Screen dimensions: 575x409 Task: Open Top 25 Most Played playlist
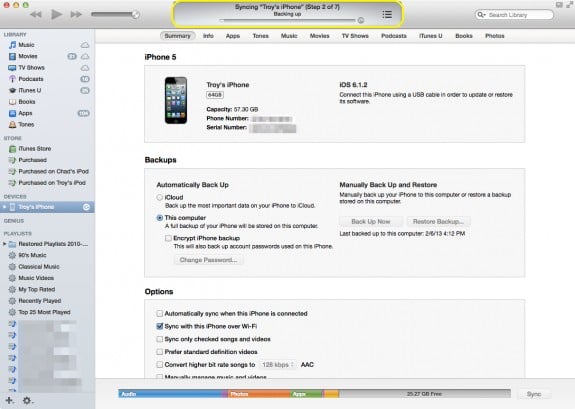pos(44,312)
